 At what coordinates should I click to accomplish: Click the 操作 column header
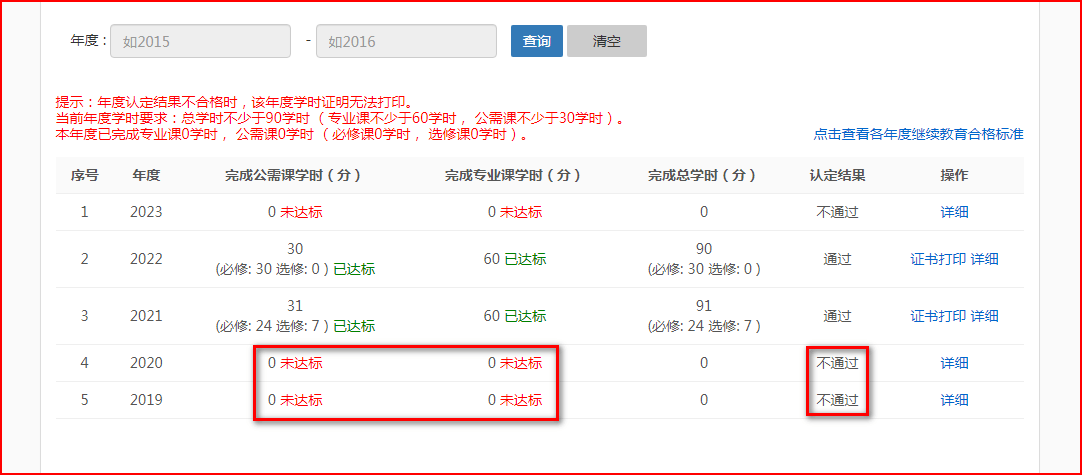click(x=954, y=175)
